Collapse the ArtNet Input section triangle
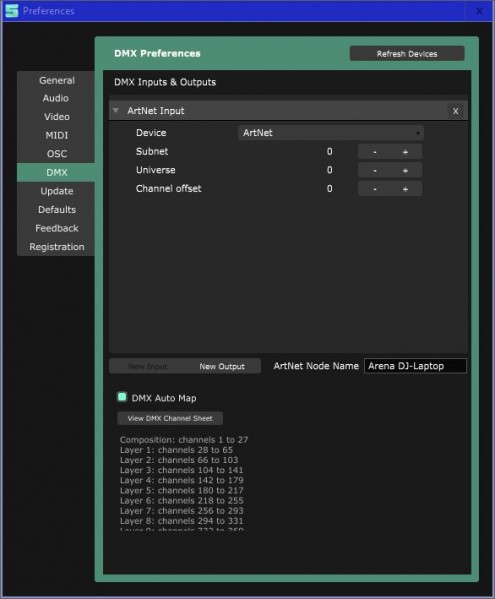This screenshot has width=495, height=599. click(116, 111)
